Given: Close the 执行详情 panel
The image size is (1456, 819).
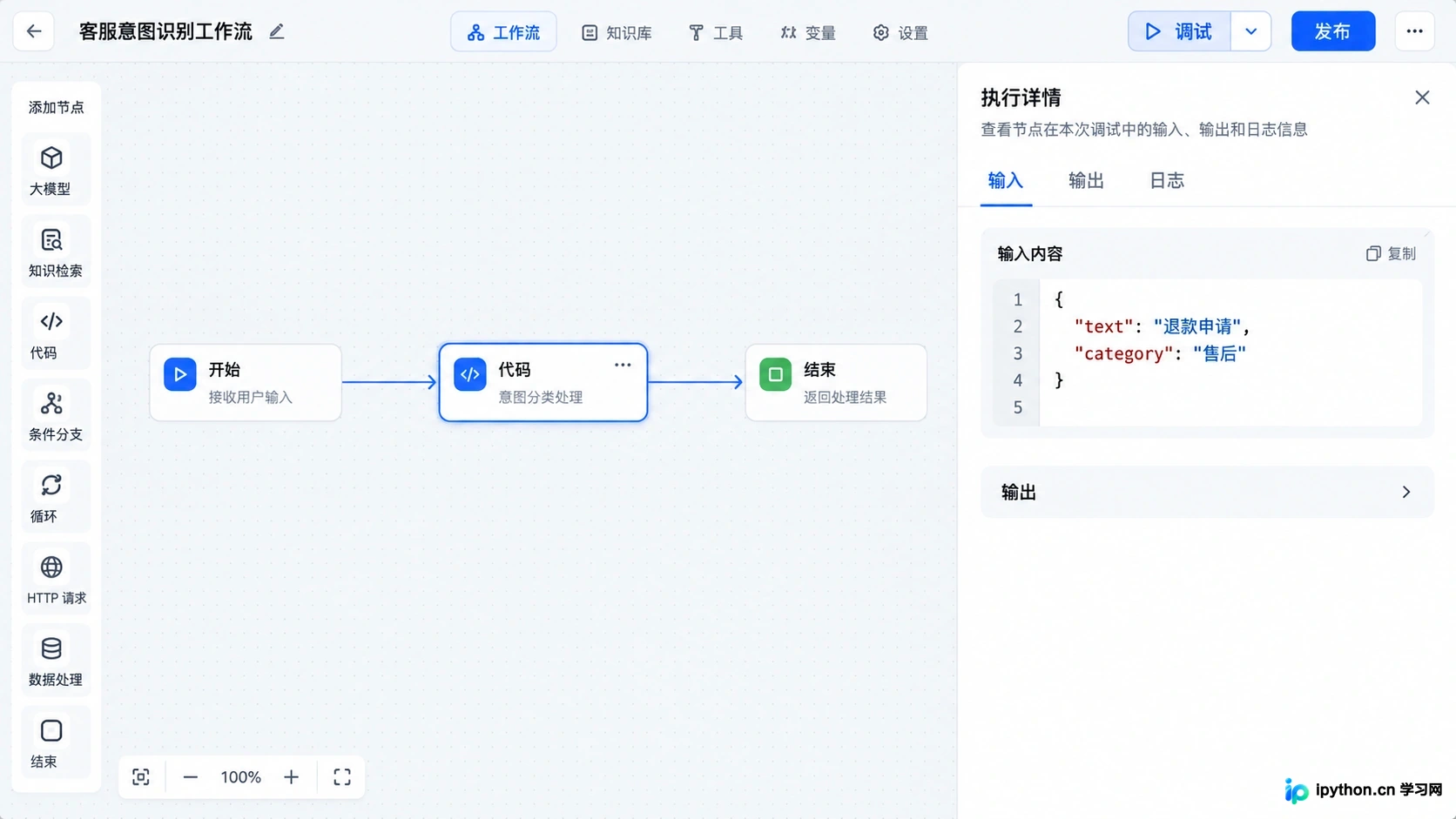Looking at the screenshot, I should coord(1422,97).
